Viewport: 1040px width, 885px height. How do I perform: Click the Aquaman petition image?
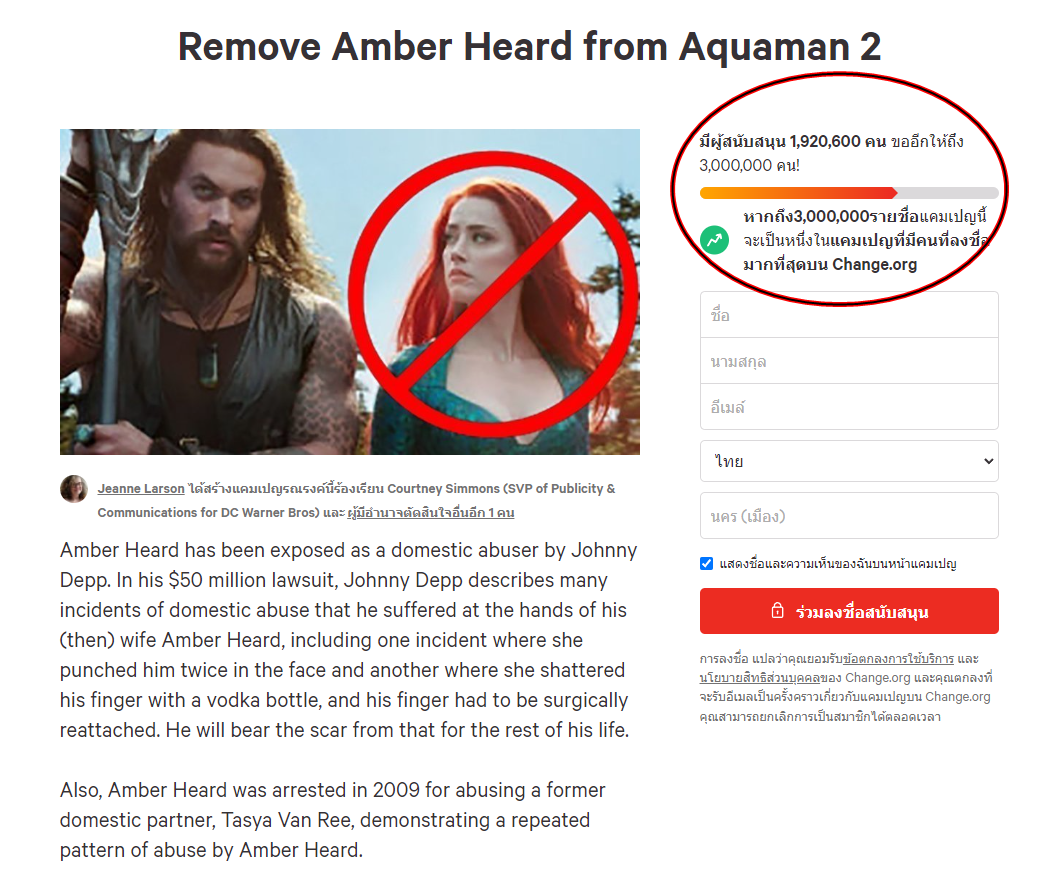(x=350, y=292)
